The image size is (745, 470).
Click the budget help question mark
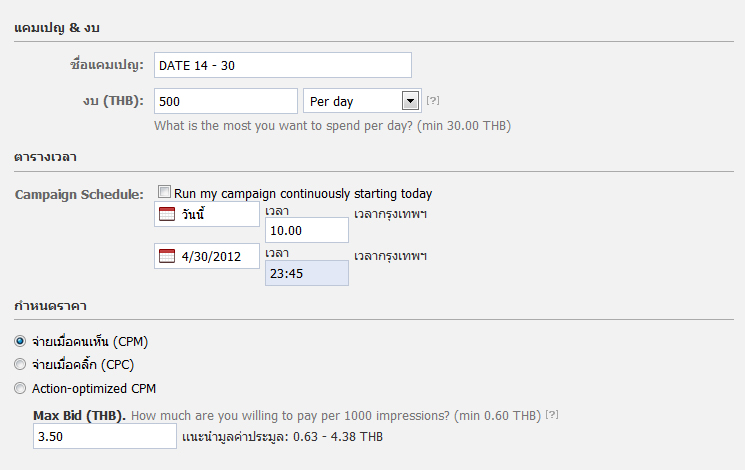tap(432, 100)
